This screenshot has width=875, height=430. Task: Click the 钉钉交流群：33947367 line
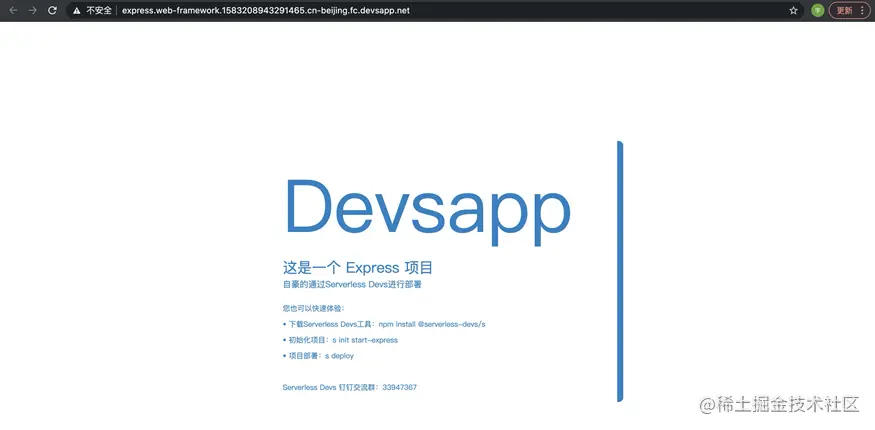[350, 387]
